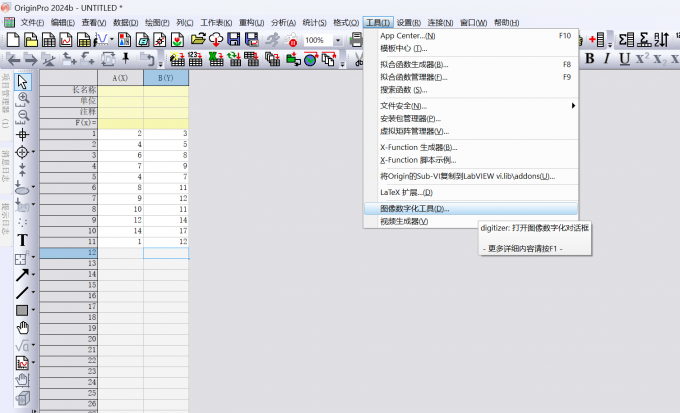Select the Pointer tool
Image resolution: width=680 pixels, height=413 pixels.
[23, 82]
